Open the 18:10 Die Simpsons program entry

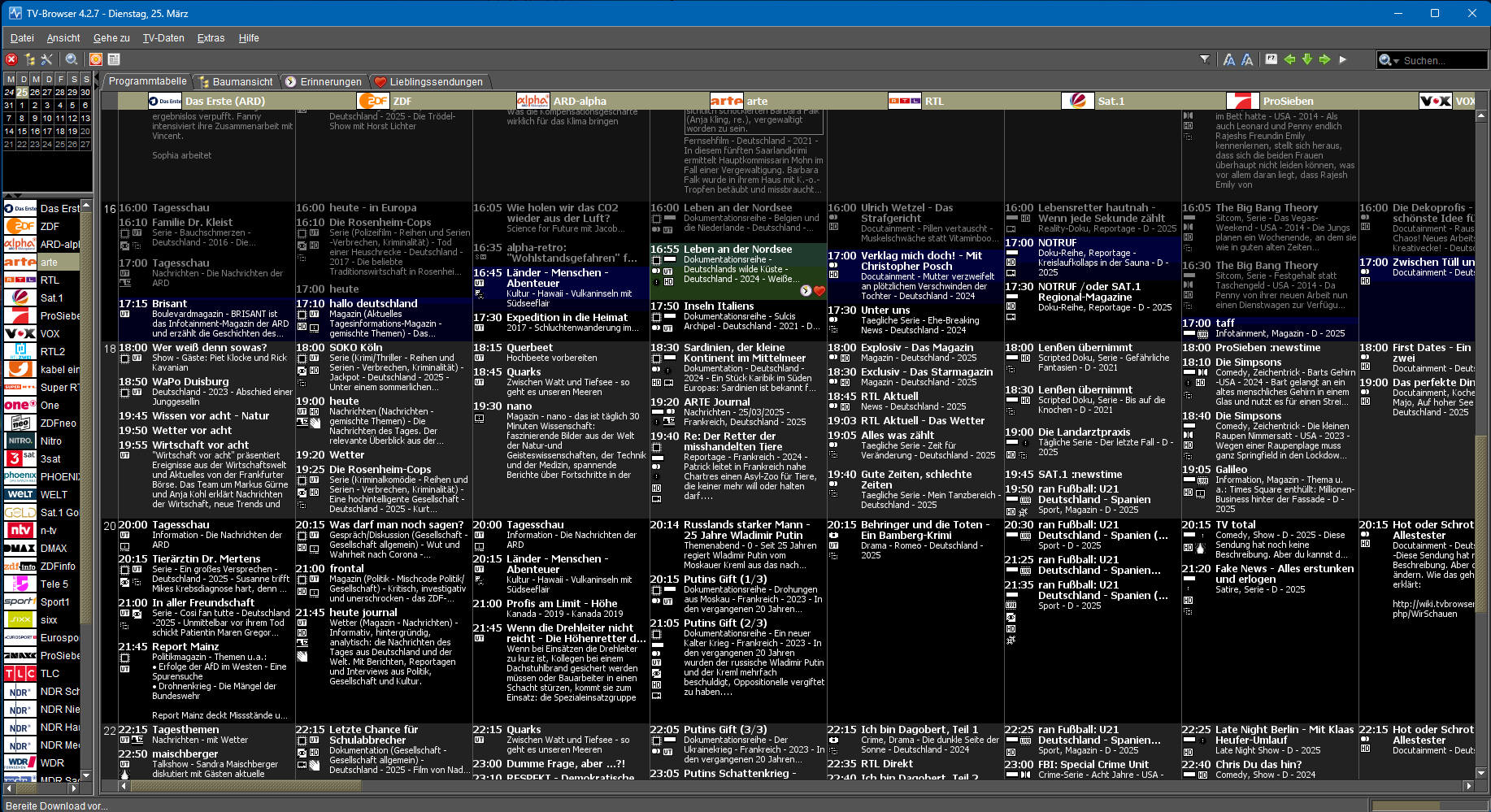1270,383
